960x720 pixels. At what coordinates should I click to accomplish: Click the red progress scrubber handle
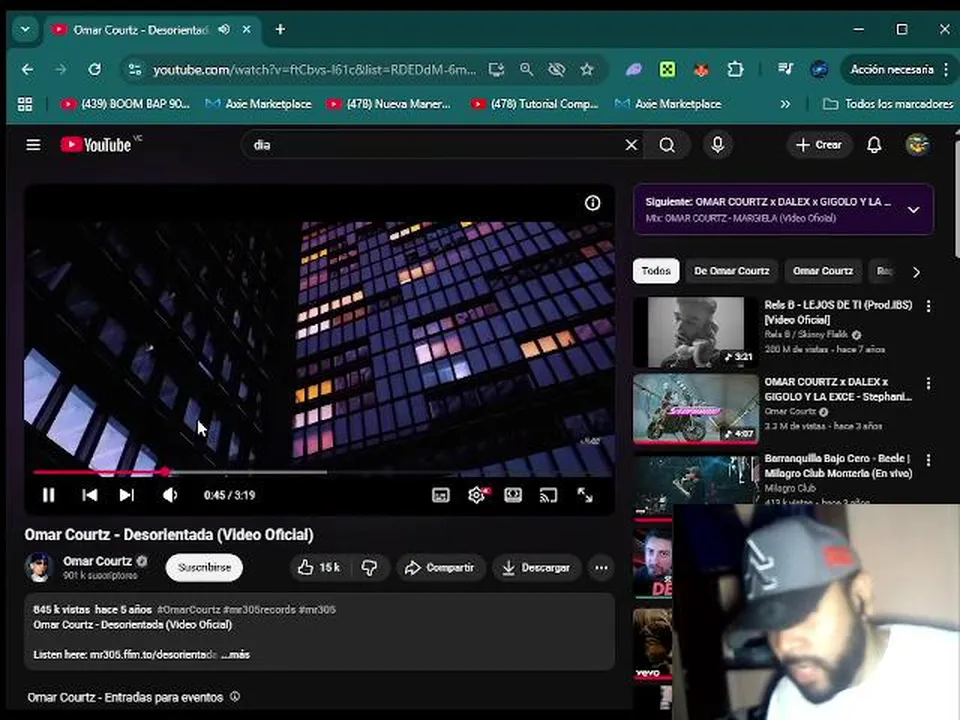(x=165, y=472)
